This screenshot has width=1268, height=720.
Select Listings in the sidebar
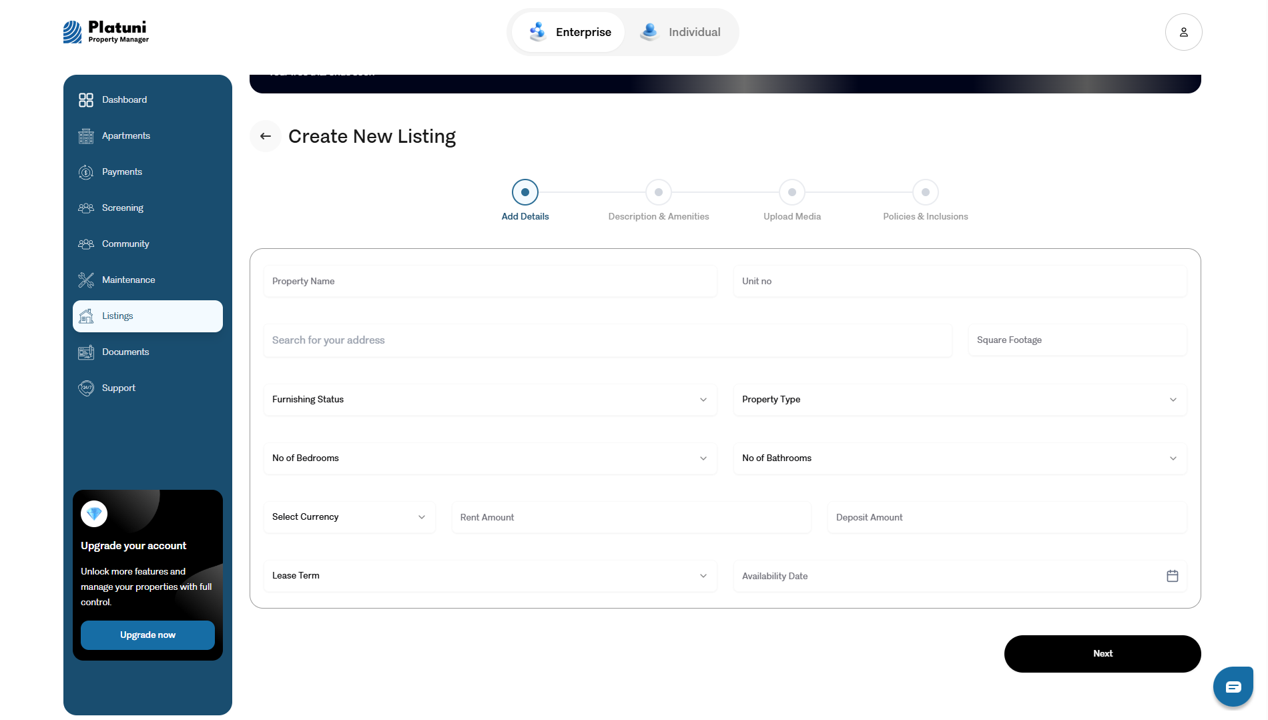coord(148,316)
